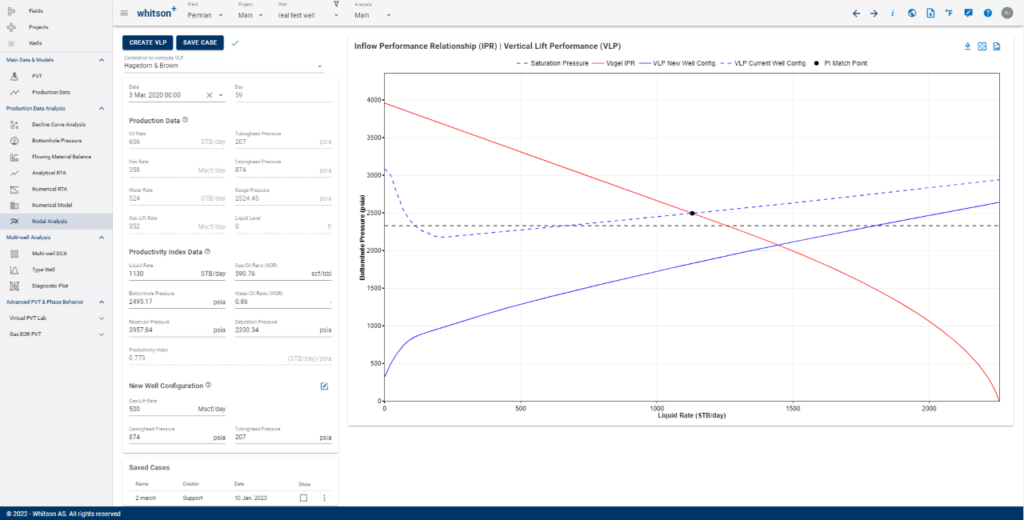This screenshot has width=1024, height=520.
Task: Click the filter icon above the Well selector
Action: [x=336, y=4]
